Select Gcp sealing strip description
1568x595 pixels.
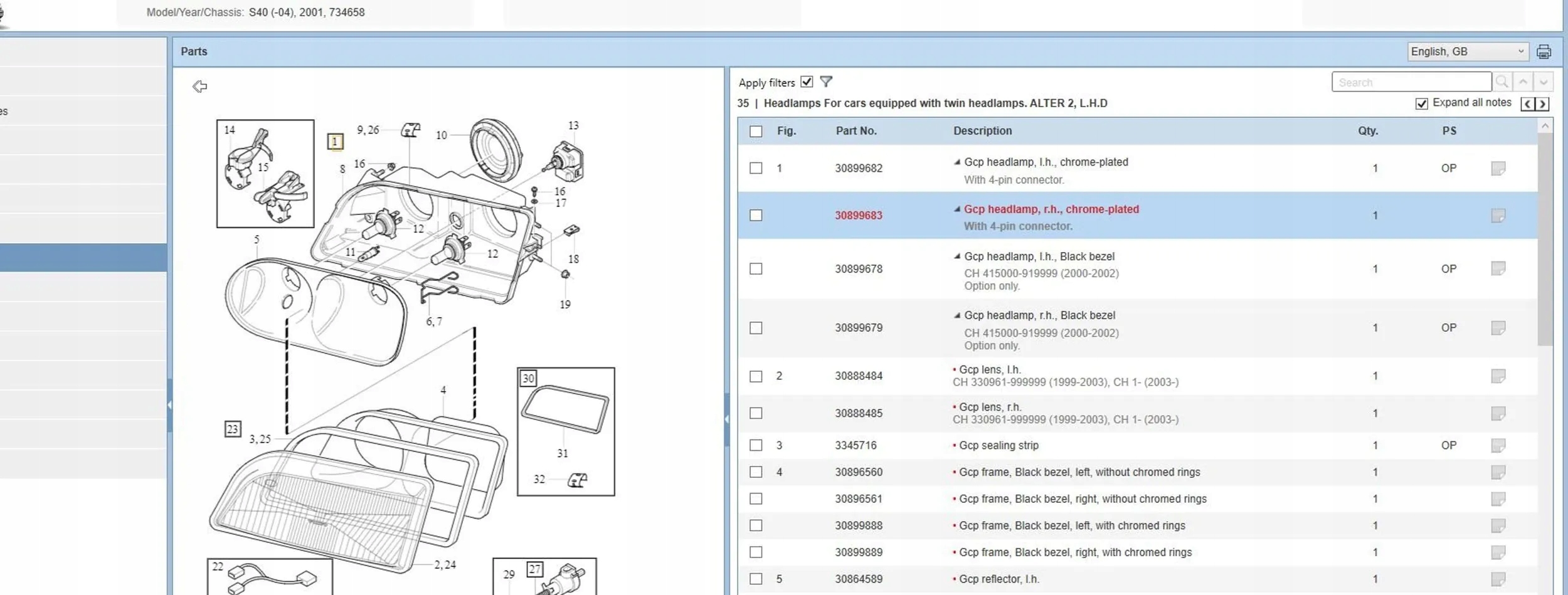tap(999, 445)
